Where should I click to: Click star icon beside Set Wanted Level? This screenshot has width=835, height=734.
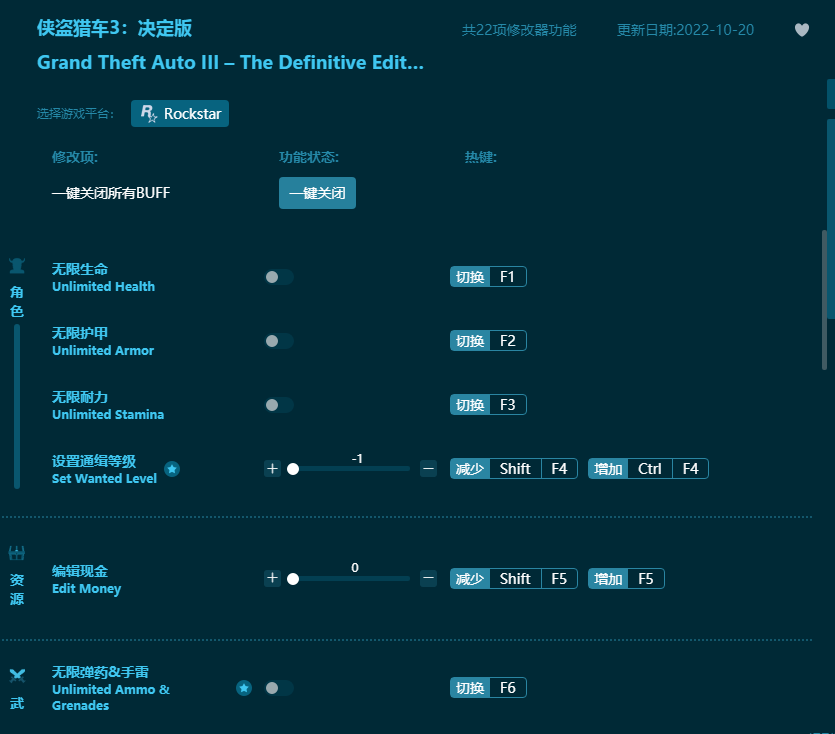[171, 469]
